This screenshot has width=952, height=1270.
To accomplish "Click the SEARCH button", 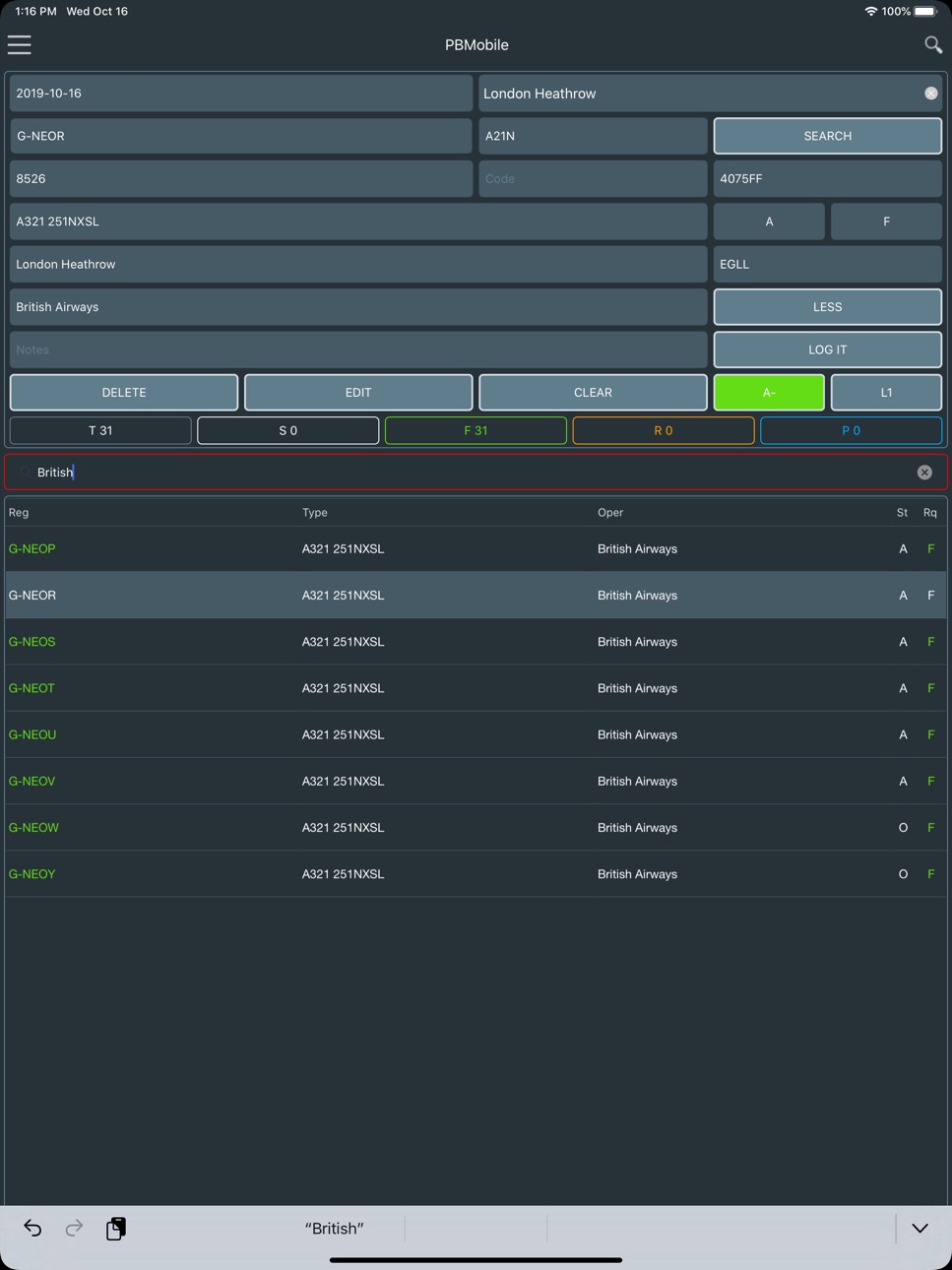I will [827, 136].
